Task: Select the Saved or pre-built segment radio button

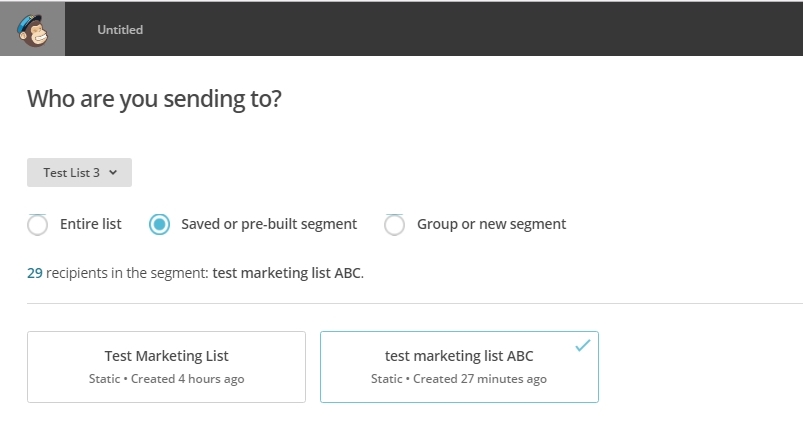Action: coord(159,224)
